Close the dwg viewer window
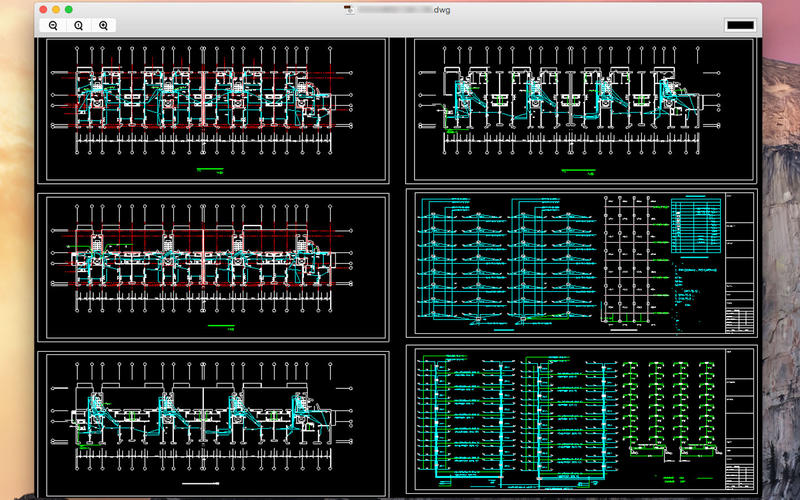Image resolution: width=800 pixels, height=500 pixels. [x=43, y=9]
